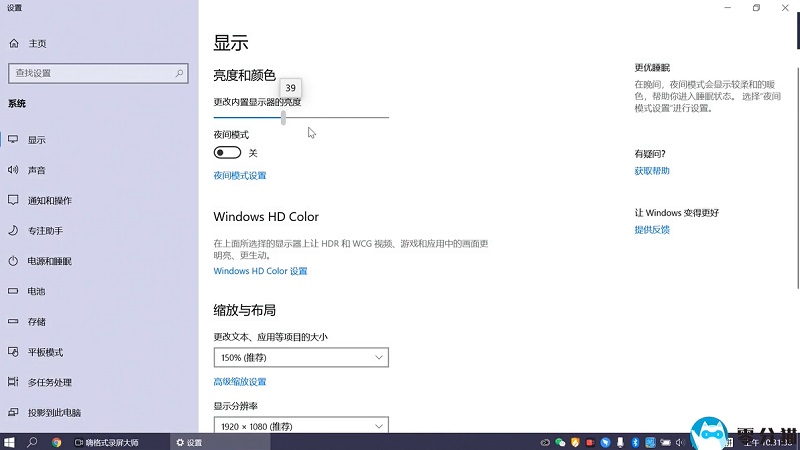This screenshot has width=800, height=450.
Task: Click the 主页 home icon
Action: tap(14, 44)
